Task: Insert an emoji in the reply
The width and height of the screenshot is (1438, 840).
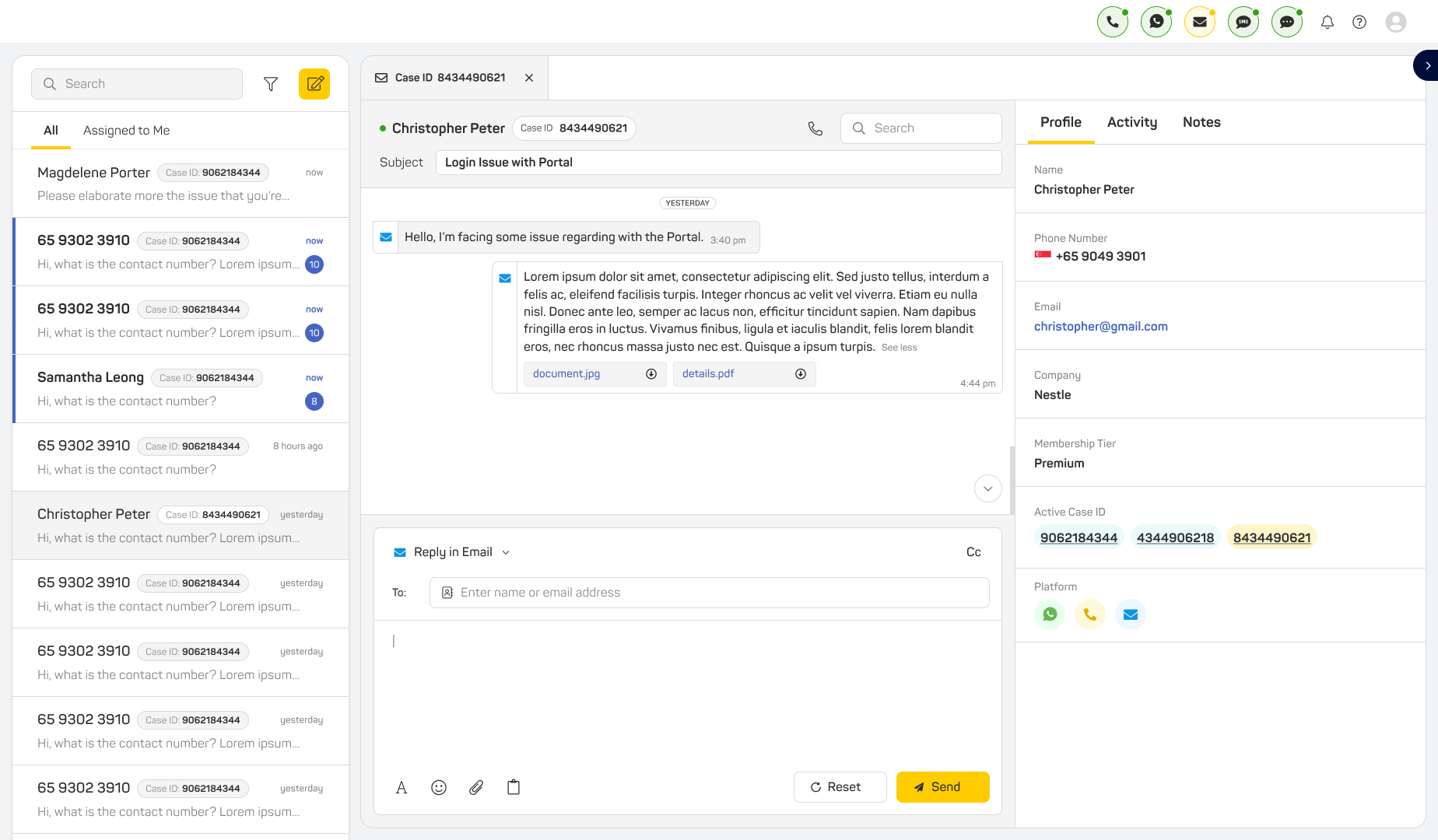Action: click(x=439, y=787)
